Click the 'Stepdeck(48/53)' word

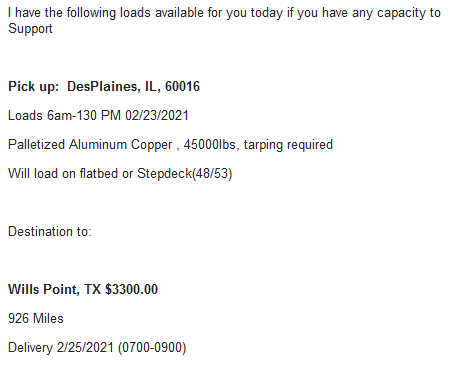click(x=185, y=174)
